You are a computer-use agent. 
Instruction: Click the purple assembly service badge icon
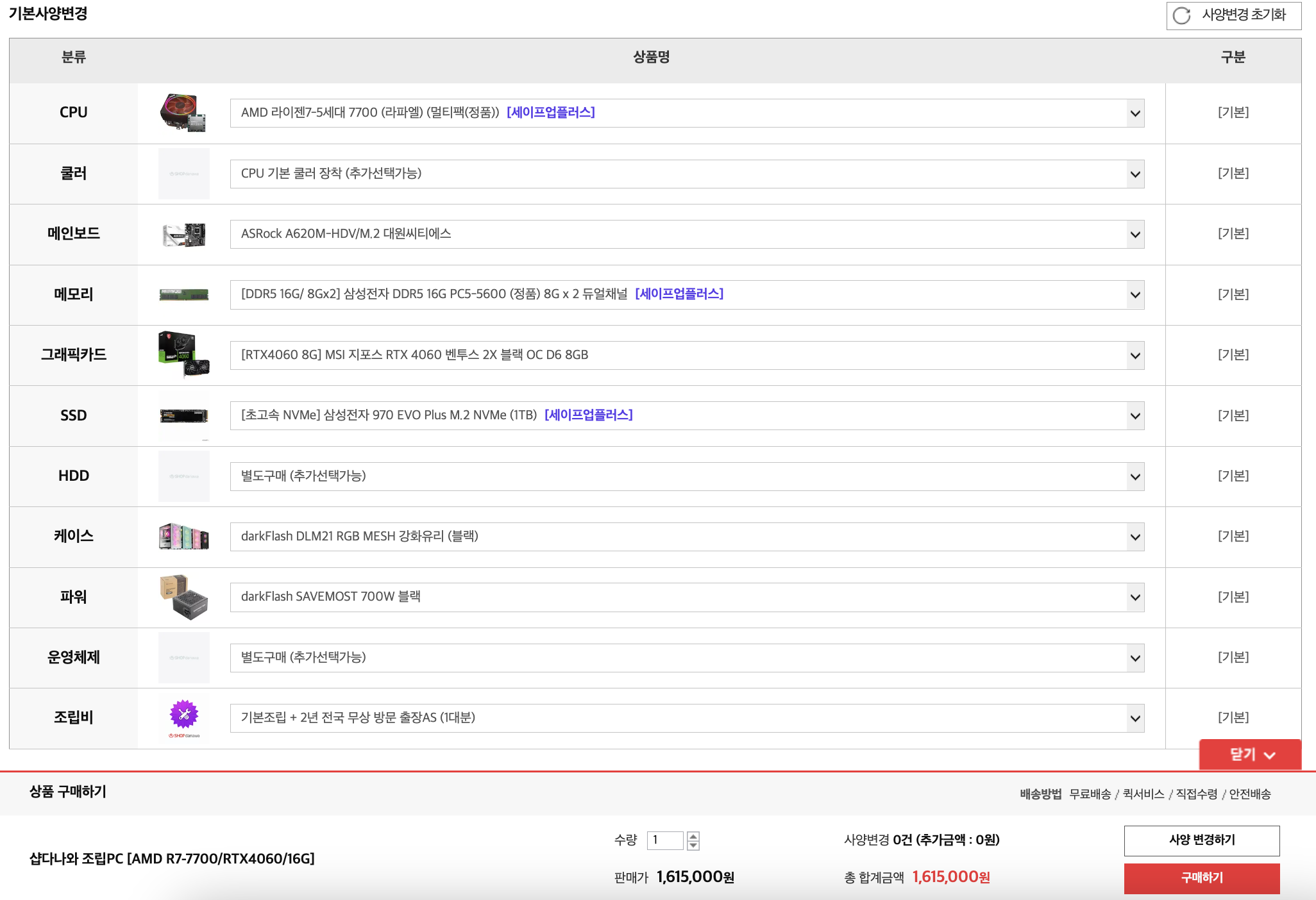(183, 715)
